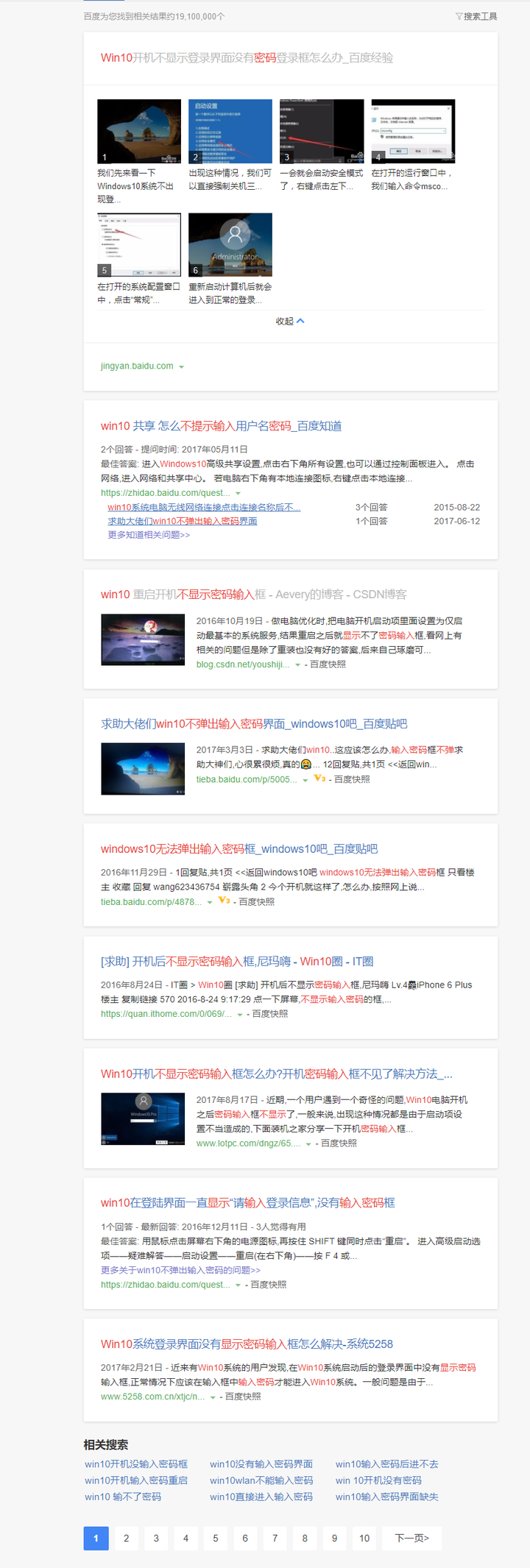Open step 3 thumbnail with dark context menu
This screenshot has height=1568, width=530.
[x=322, y=131]
